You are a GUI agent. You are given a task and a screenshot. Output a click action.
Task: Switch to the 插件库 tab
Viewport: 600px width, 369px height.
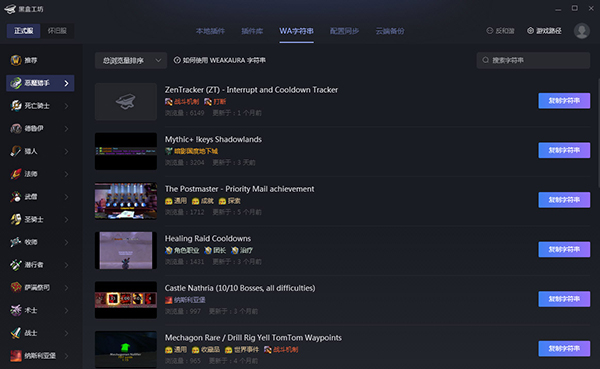[x=252, y=31]
